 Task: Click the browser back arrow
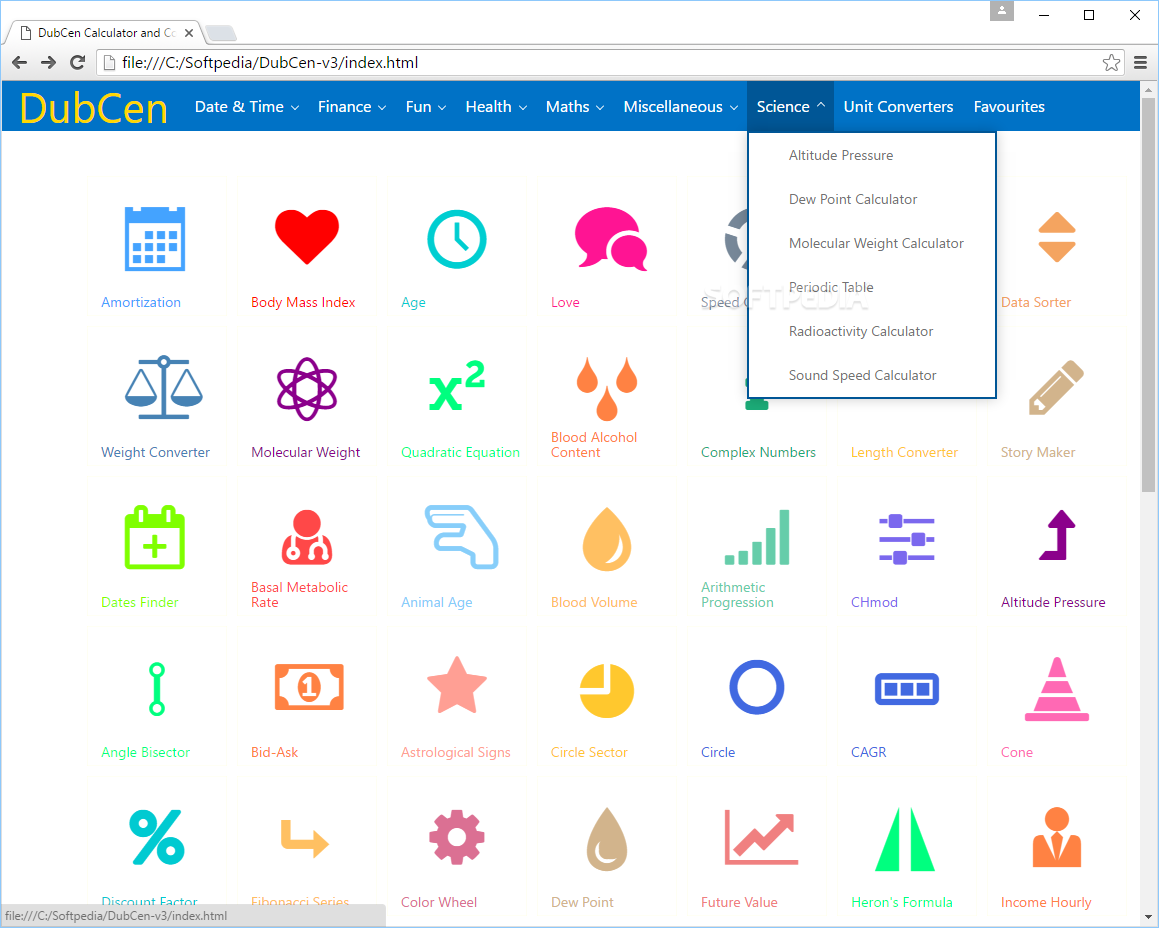[x=20, y=63]
